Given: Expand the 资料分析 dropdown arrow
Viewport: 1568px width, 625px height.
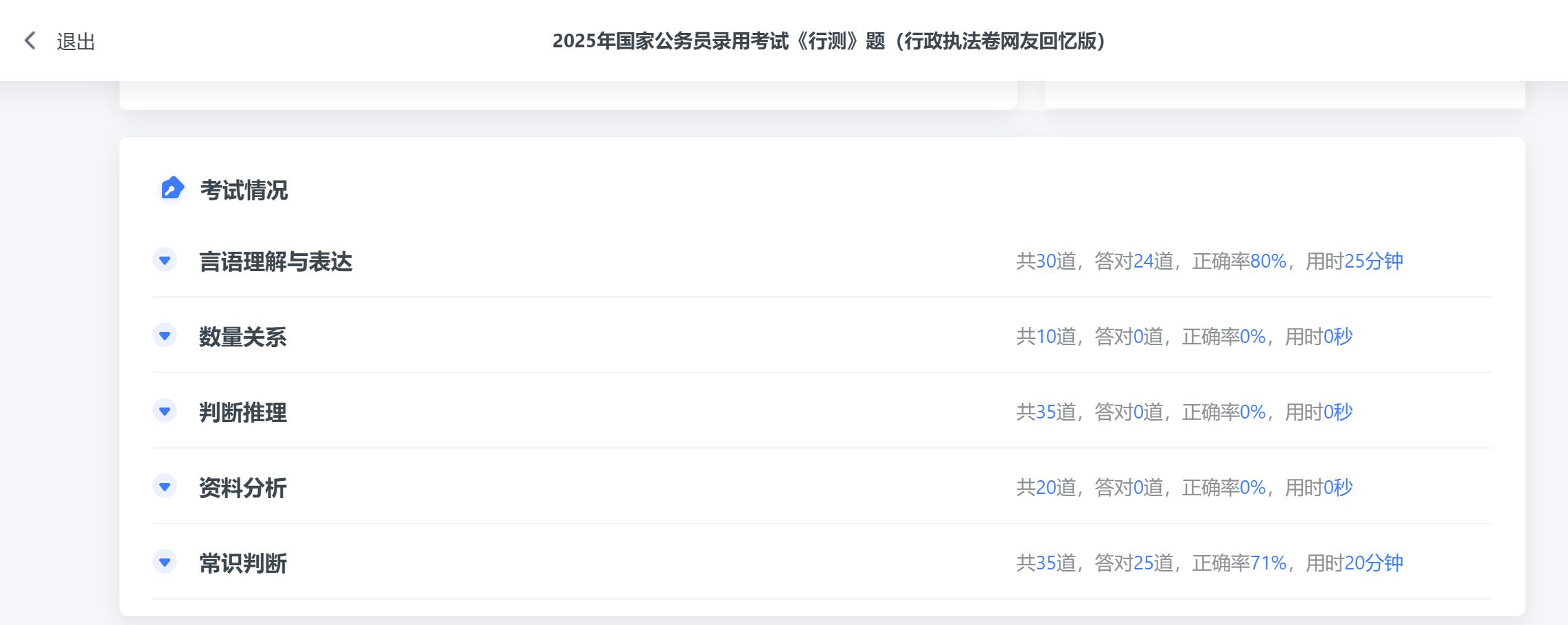Looking at the screenshot, I should click(x=165, y=486).
